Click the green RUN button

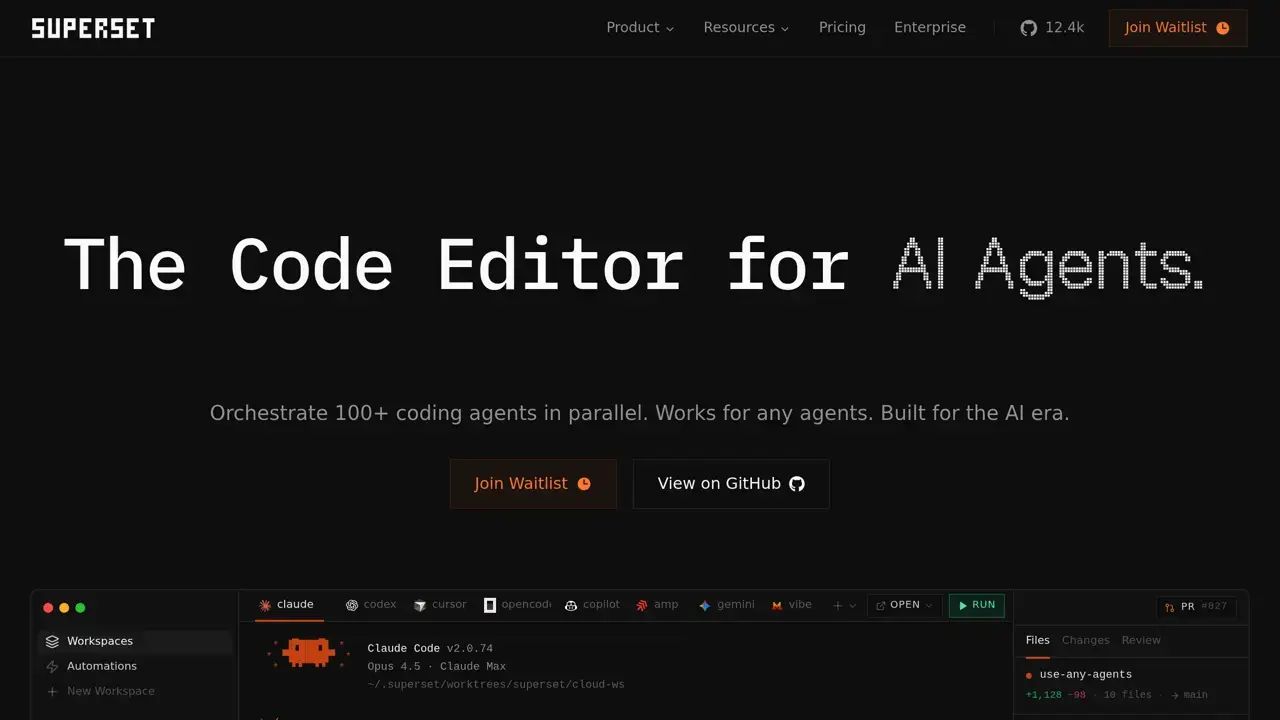tap(977, 605)
